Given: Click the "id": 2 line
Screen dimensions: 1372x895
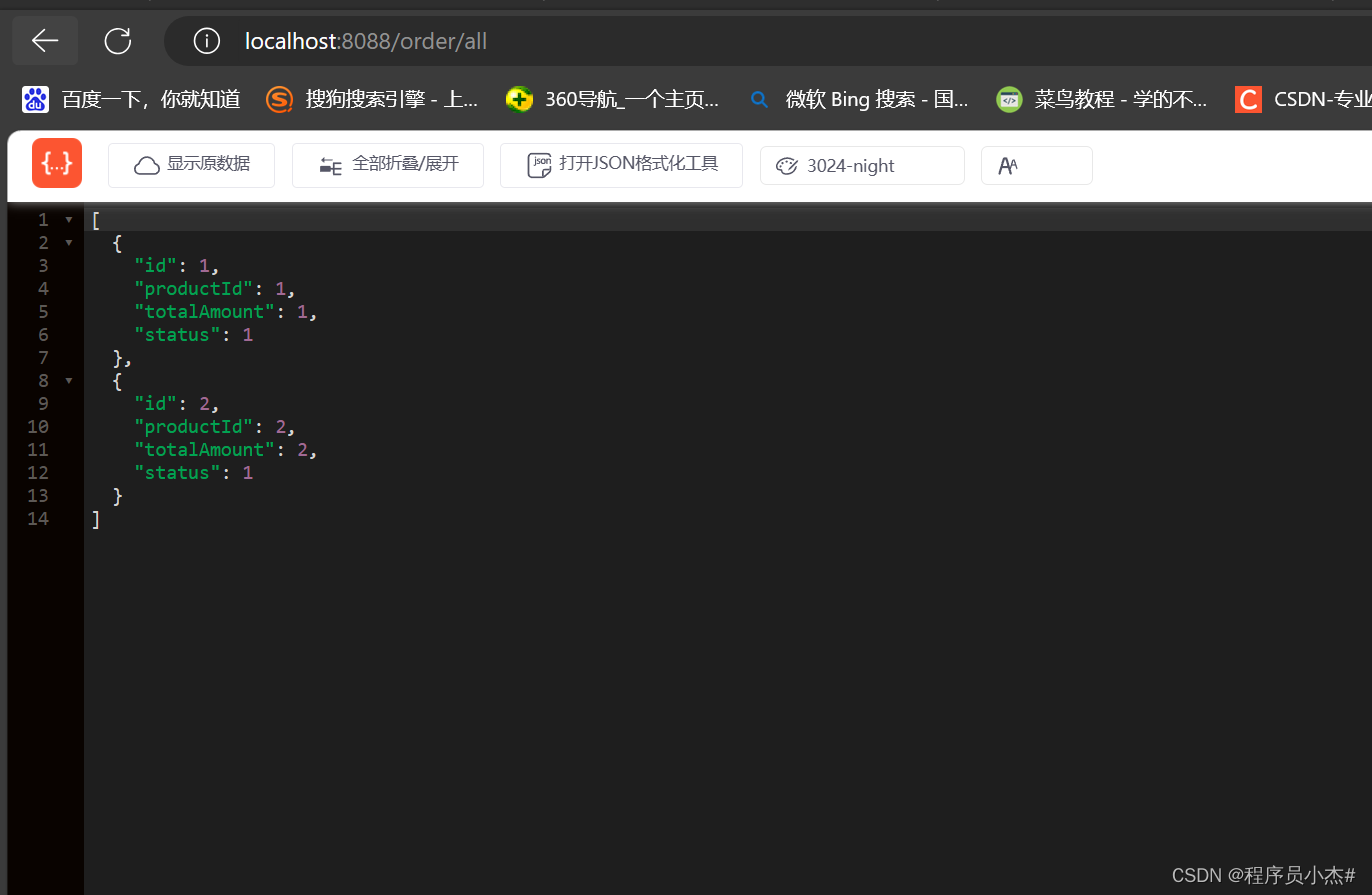Looking at the screenshot, I should click(x=177, y=404).
